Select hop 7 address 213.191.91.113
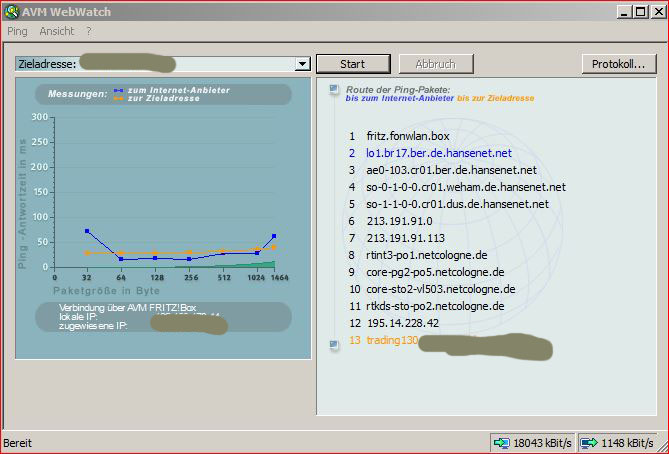The image size is (669, 454). point(397,238)
